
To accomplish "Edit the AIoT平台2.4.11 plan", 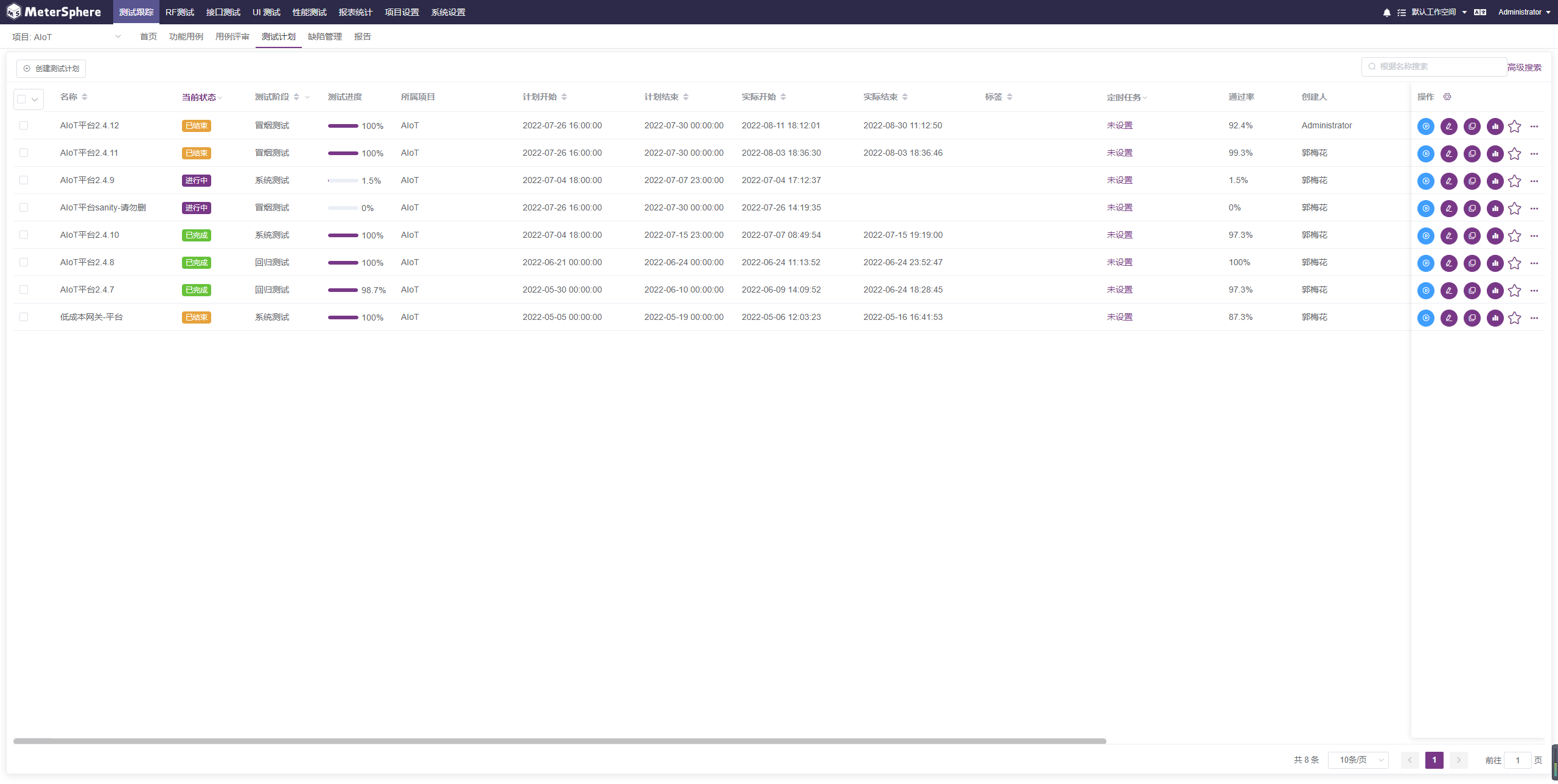I will tap(1448, 154).
